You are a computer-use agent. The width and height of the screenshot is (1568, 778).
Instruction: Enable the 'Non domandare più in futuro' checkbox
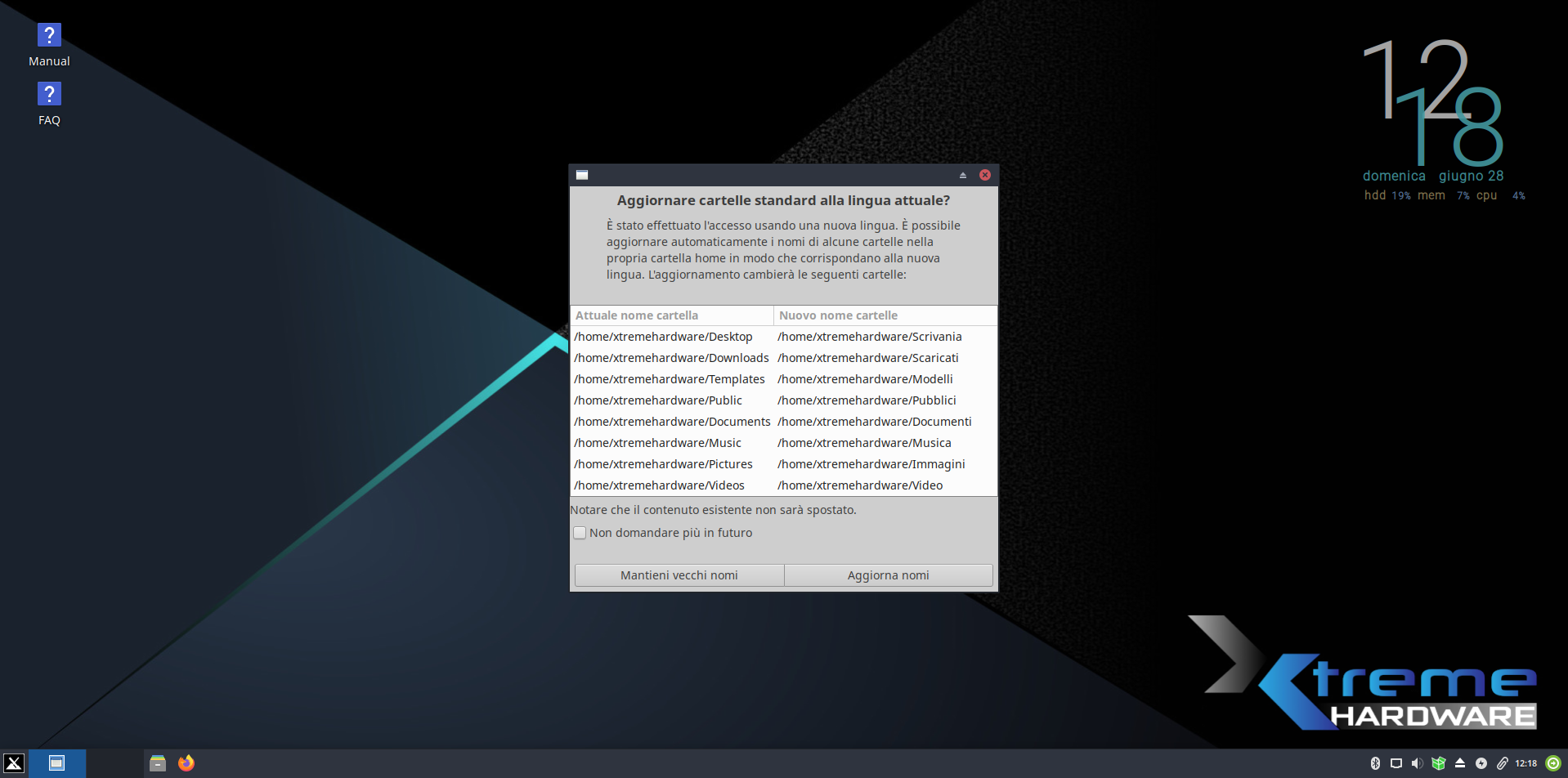pyautogui.click(x=580, y=533)
